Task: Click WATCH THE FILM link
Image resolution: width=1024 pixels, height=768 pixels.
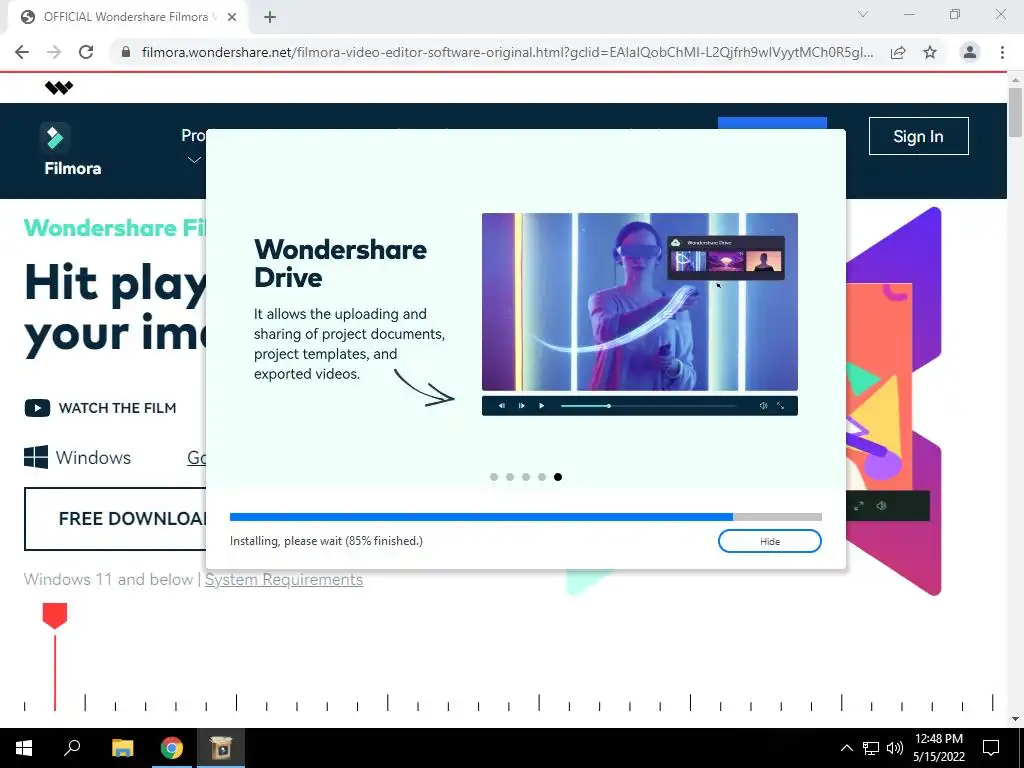Action: (118, 408)
